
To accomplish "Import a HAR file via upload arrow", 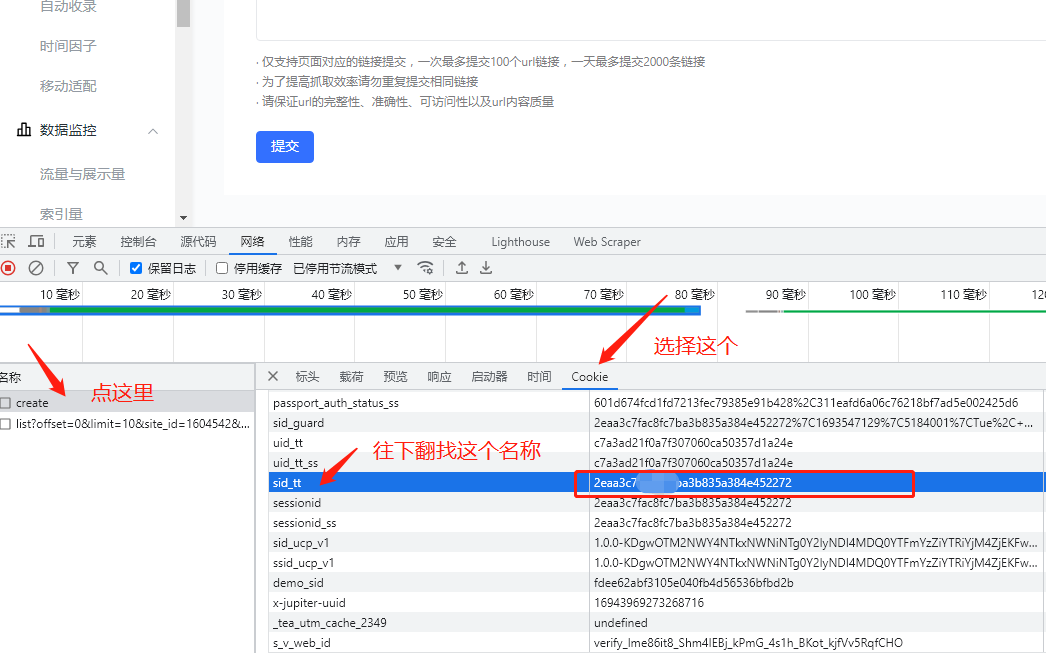I will (x=460, y=268).
